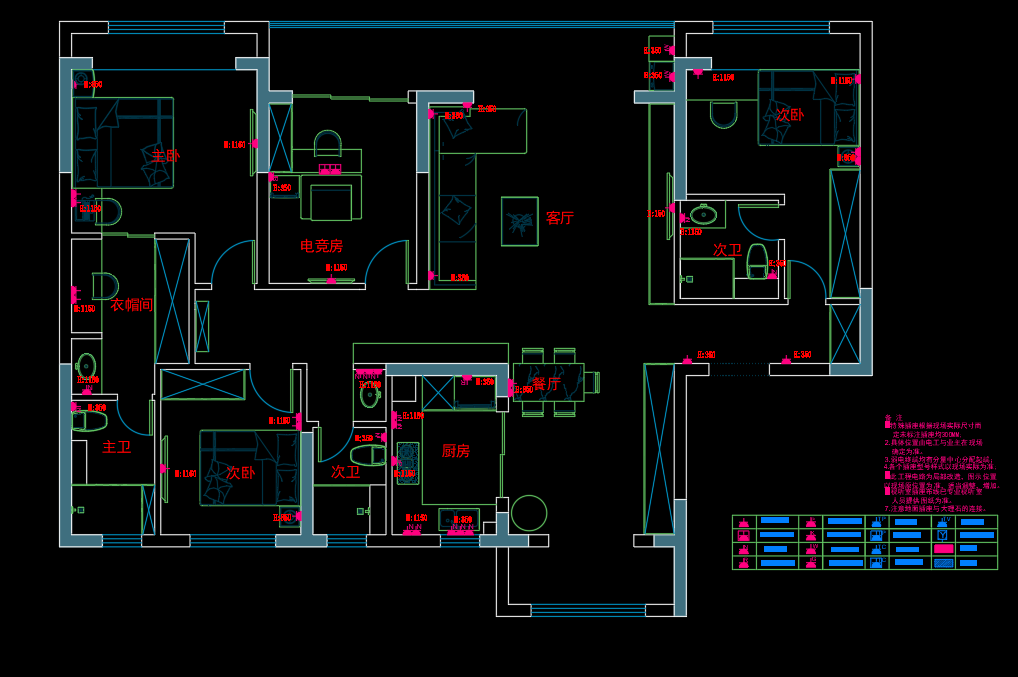Viewport: 1018px width, 677px height.
Task: Select the dining table under 餐厅 label
Action: [548, 382]
